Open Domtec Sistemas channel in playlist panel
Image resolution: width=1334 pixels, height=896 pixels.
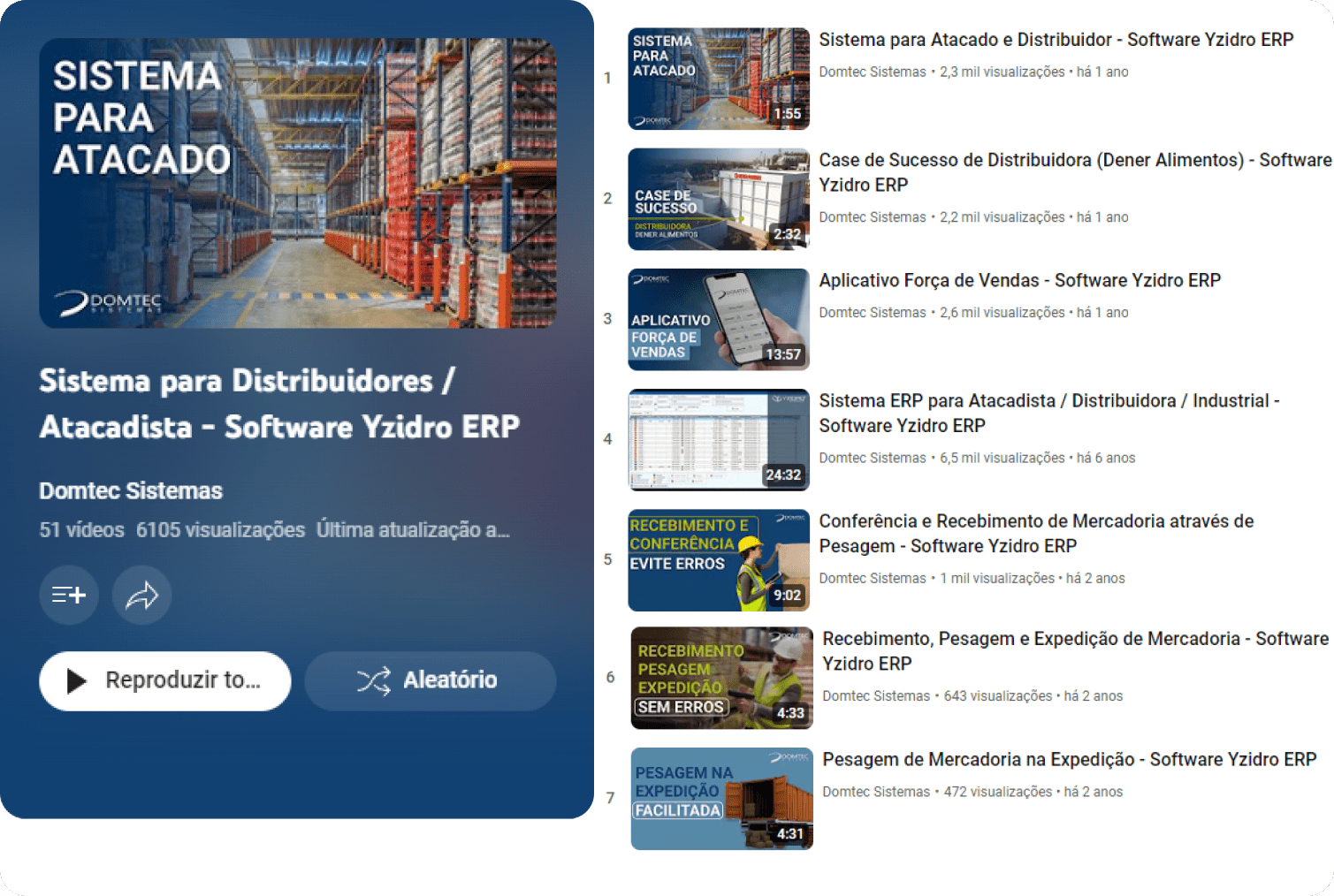131,490
